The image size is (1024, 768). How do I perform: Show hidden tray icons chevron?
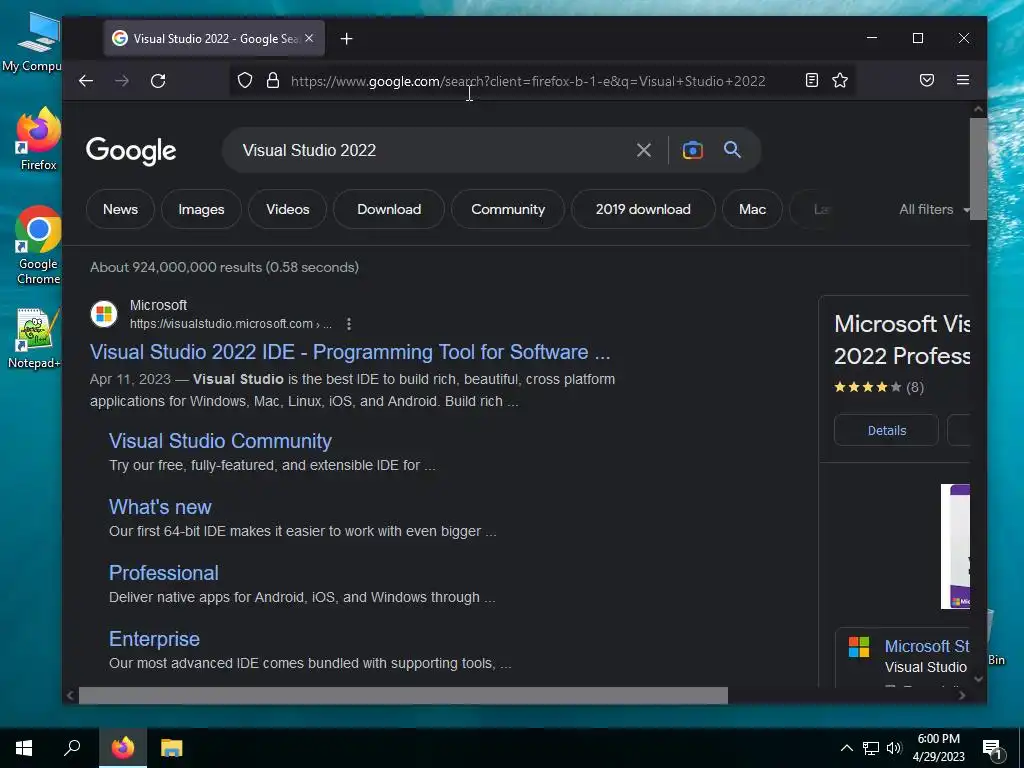click(x=846, y=748)
